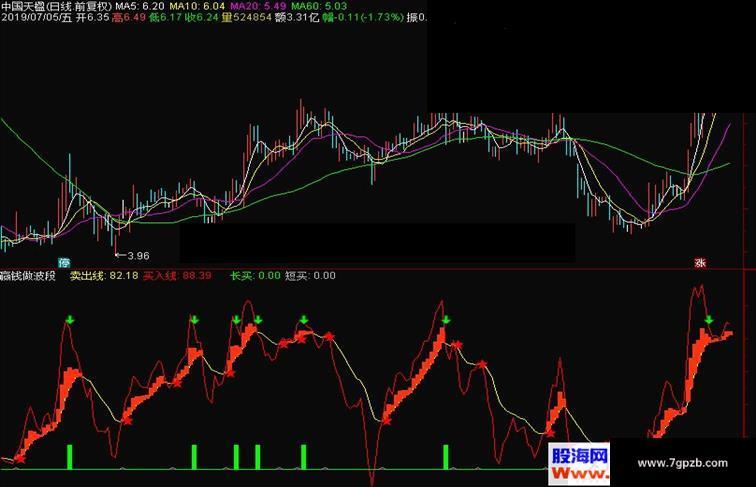Click the high price 高6.49
Viewport: 756px width, 487px height.
[129, 18]
